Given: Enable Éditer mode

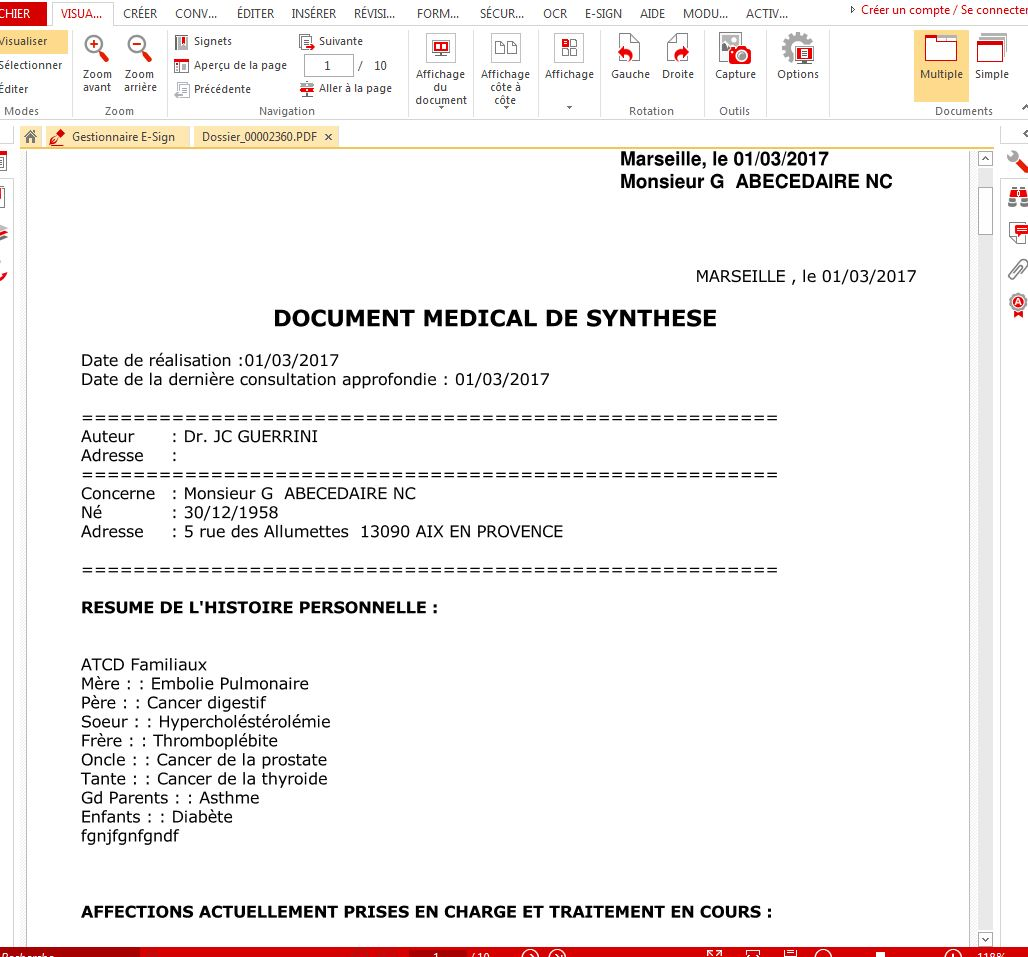Looking at the screenshot, I should 14,89.
